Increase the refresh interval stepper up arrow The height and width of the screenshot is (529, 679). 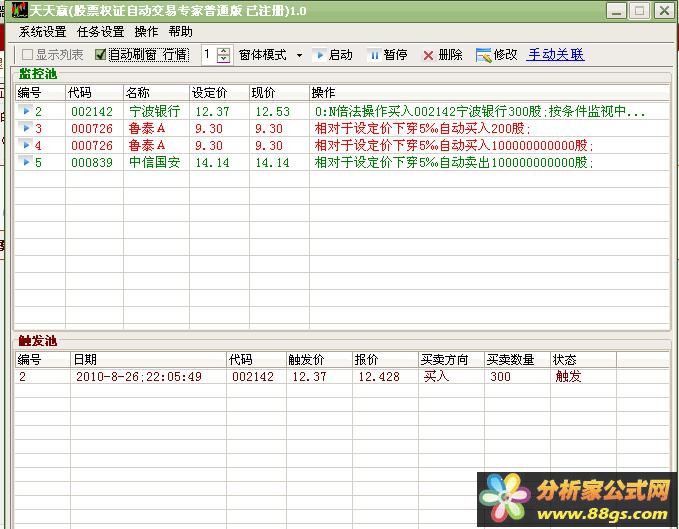(x=223, y=51)
